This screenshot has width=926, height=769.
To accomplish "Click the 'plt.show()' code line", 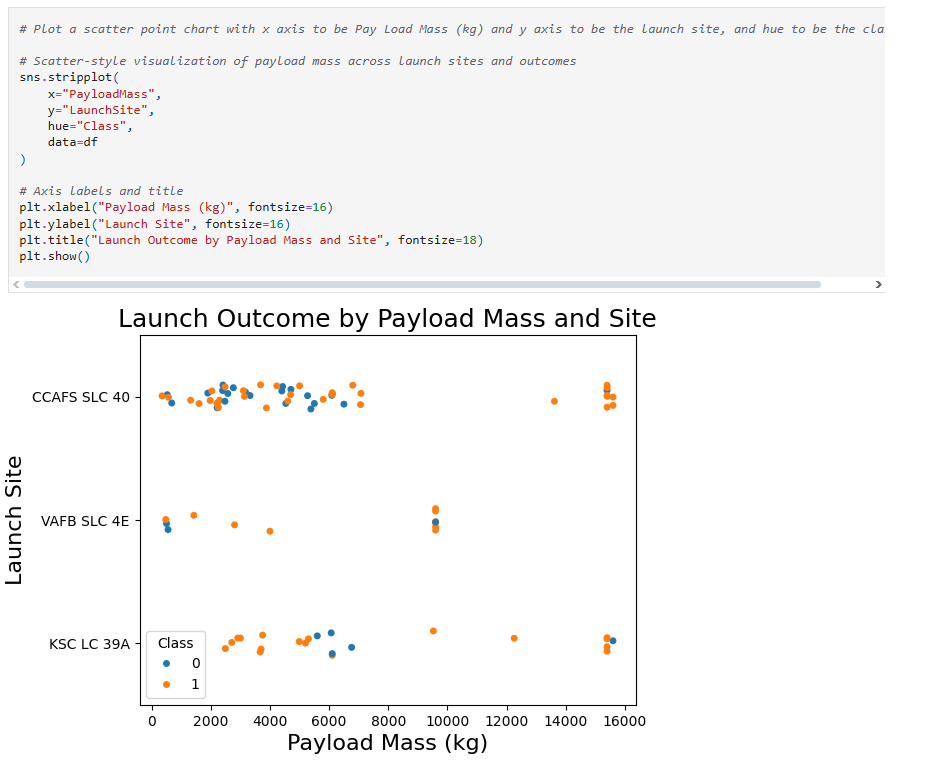I will 54,256.
